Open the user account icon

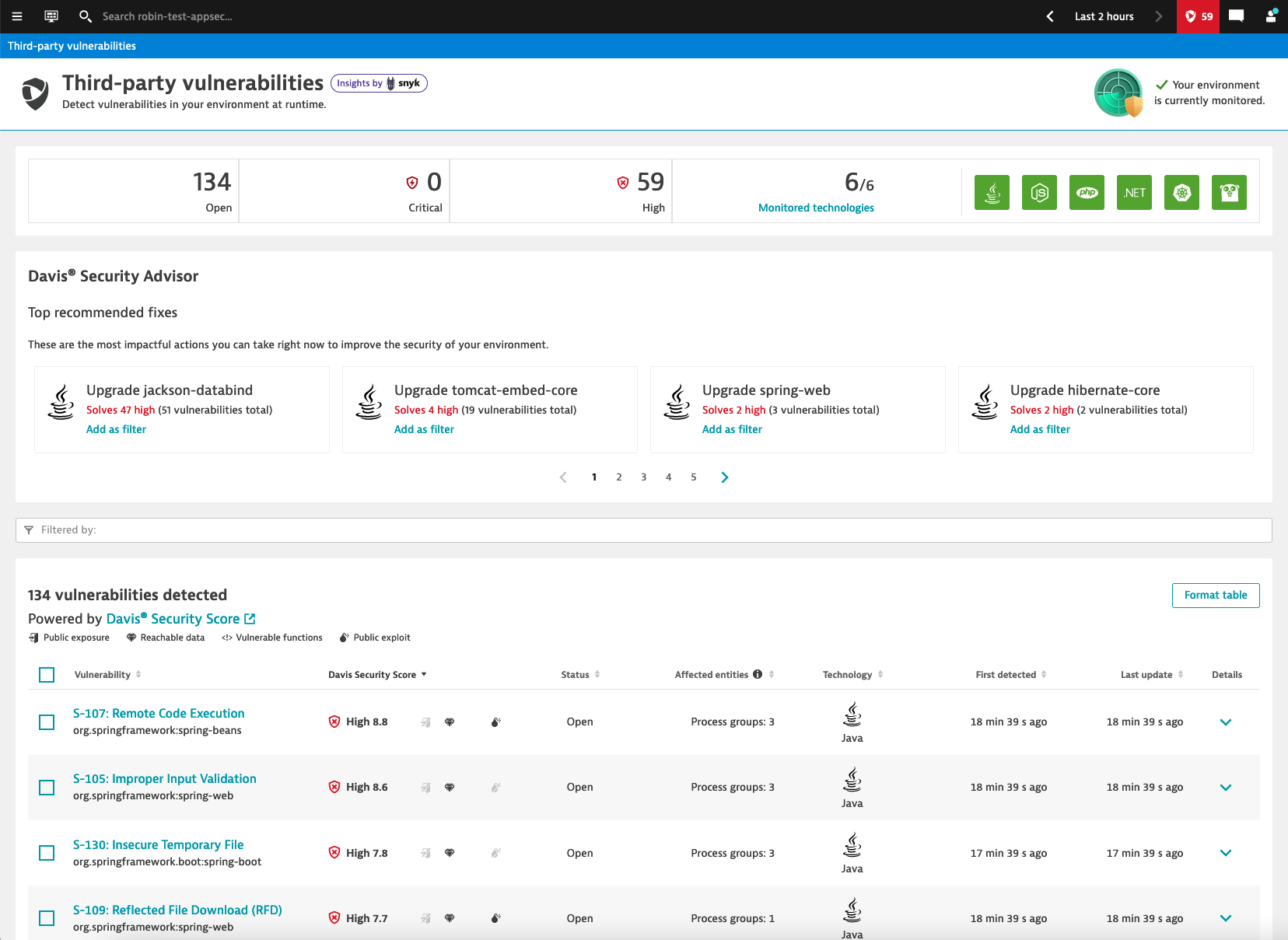click(1271, 16)
